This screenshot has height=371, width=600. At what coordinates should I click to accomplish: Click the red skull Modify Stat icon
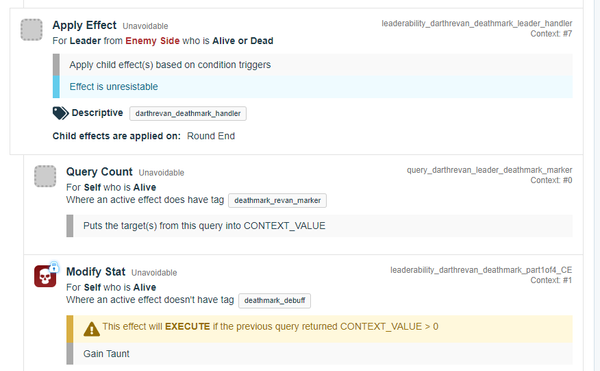tap(45, 276)
